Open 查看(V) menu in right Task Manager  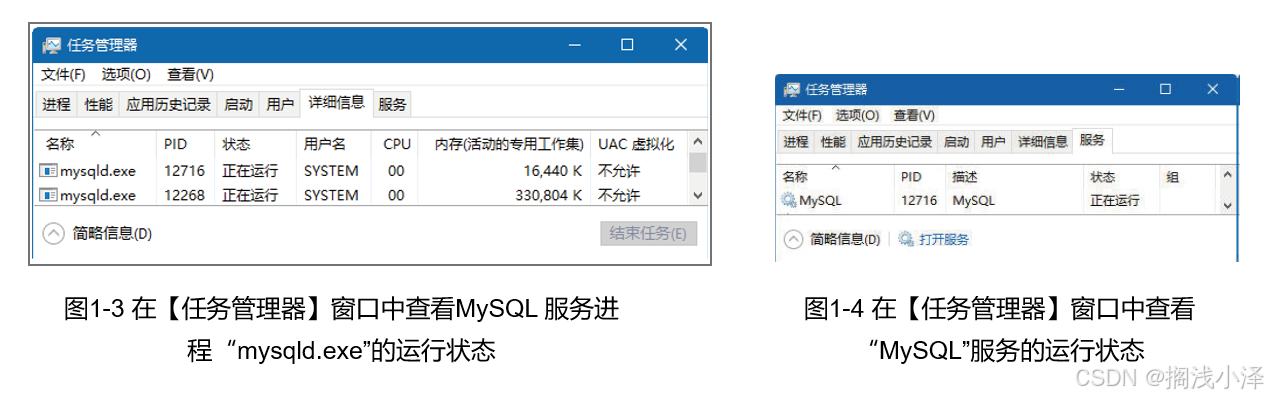pos(914,115)
